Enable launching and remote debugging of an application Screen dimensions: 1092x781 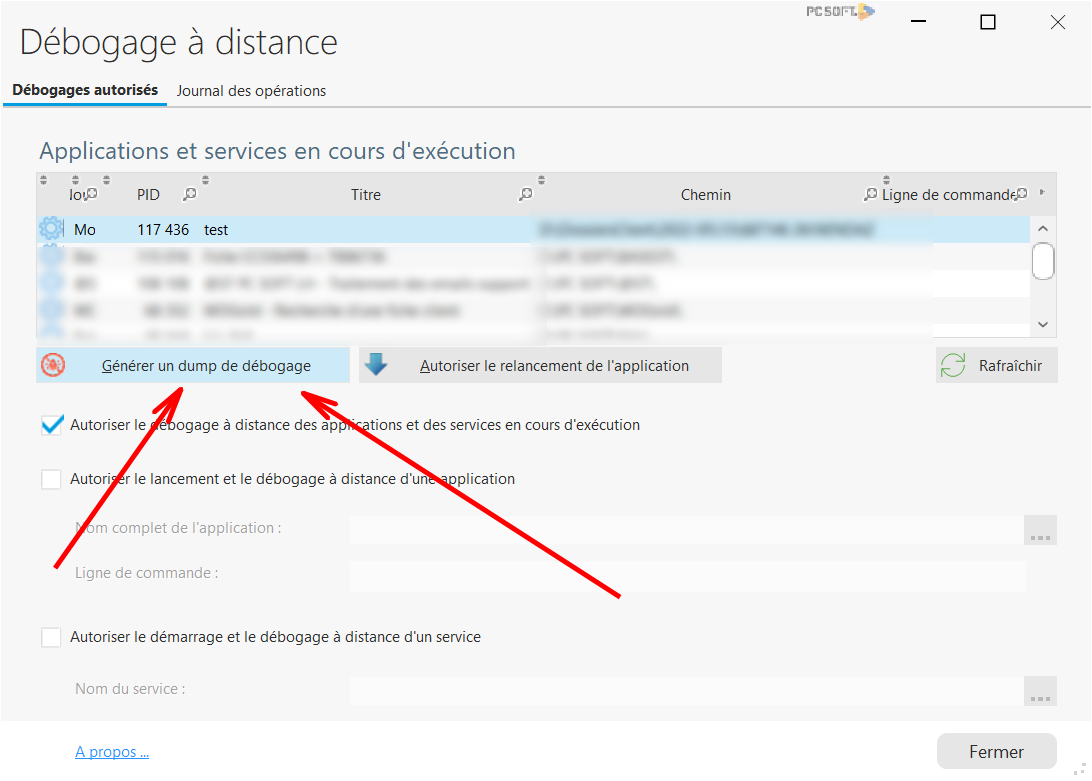click(51, 479)
